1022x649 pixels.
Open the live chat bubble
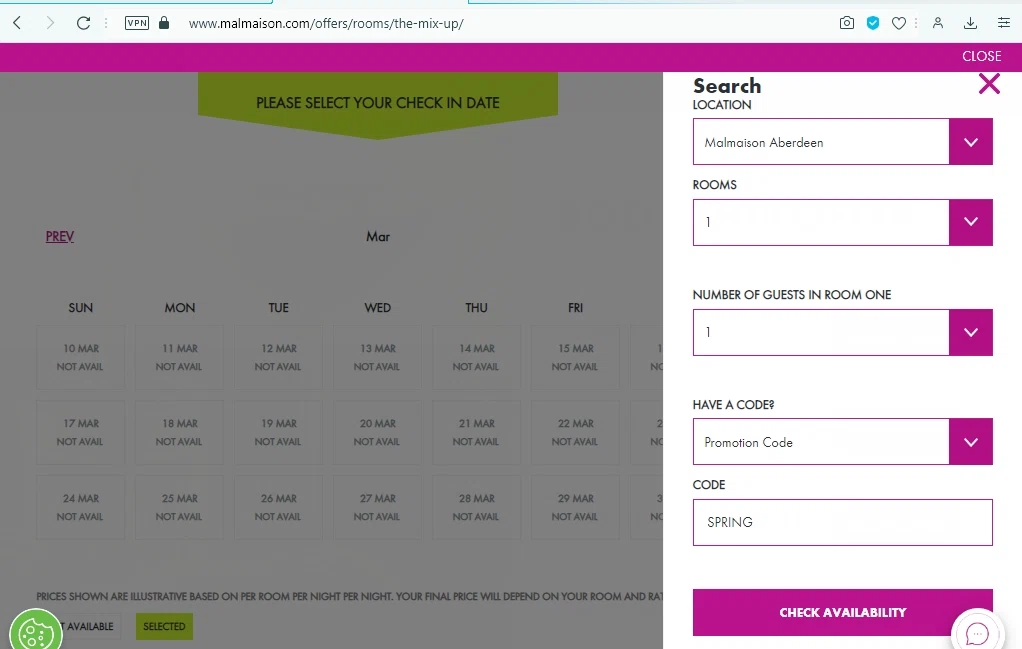coord(977,633)
